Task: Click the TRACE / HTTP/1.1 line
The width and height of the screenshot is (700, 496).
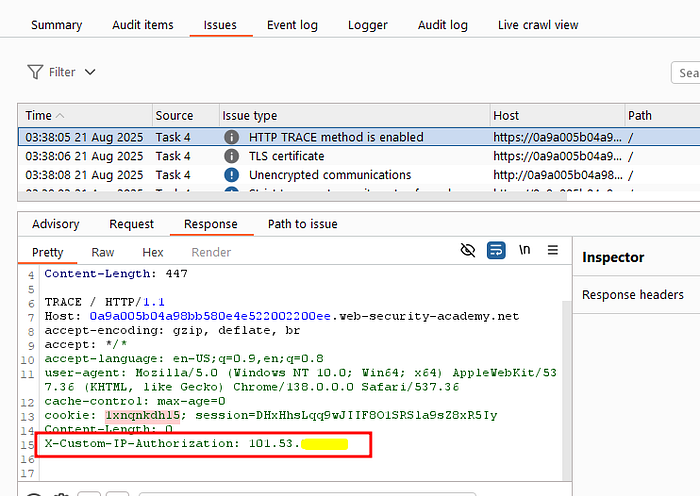Action: point(104,302)
